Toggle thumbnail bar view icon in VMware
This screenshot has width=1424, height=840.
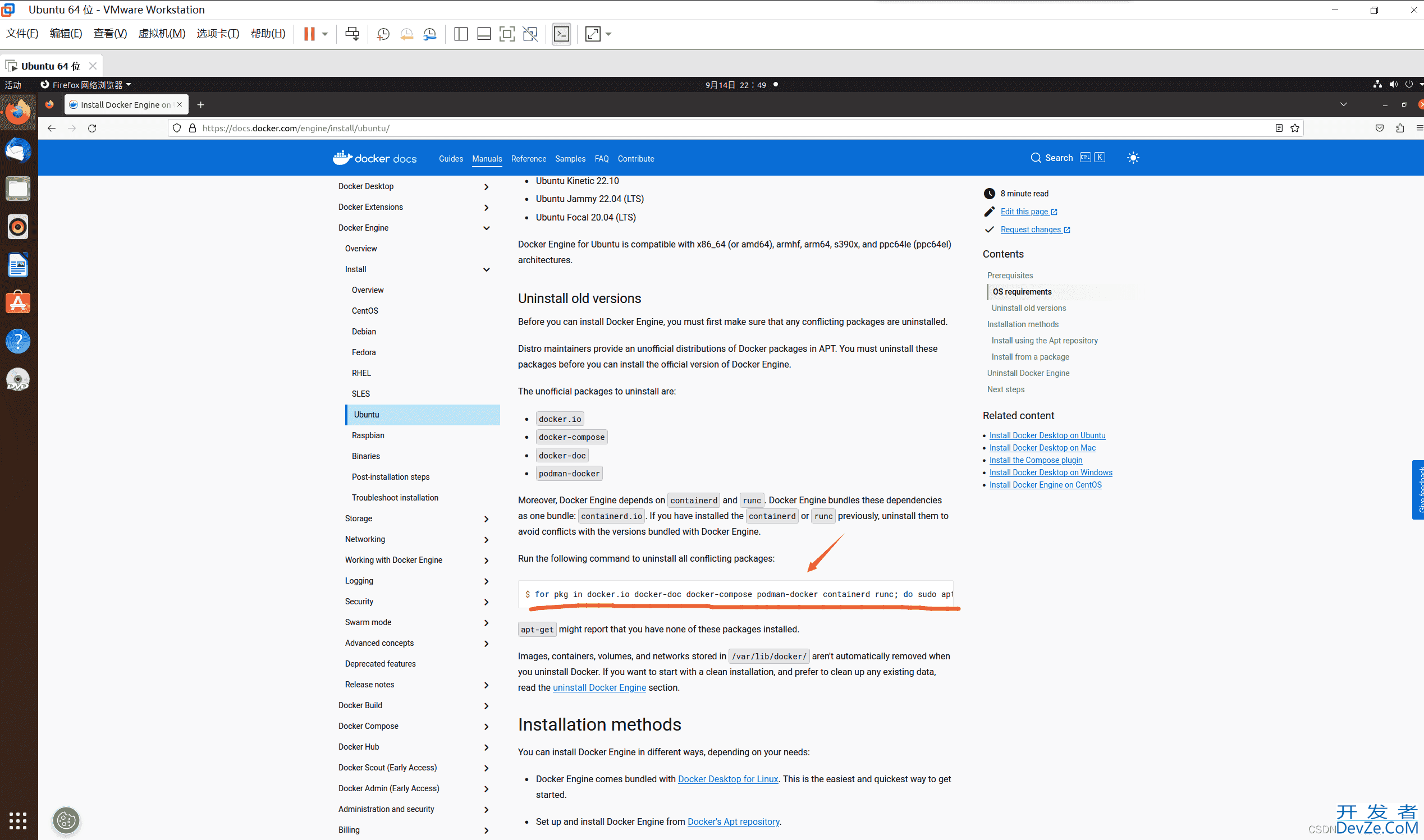click(484, 34)
